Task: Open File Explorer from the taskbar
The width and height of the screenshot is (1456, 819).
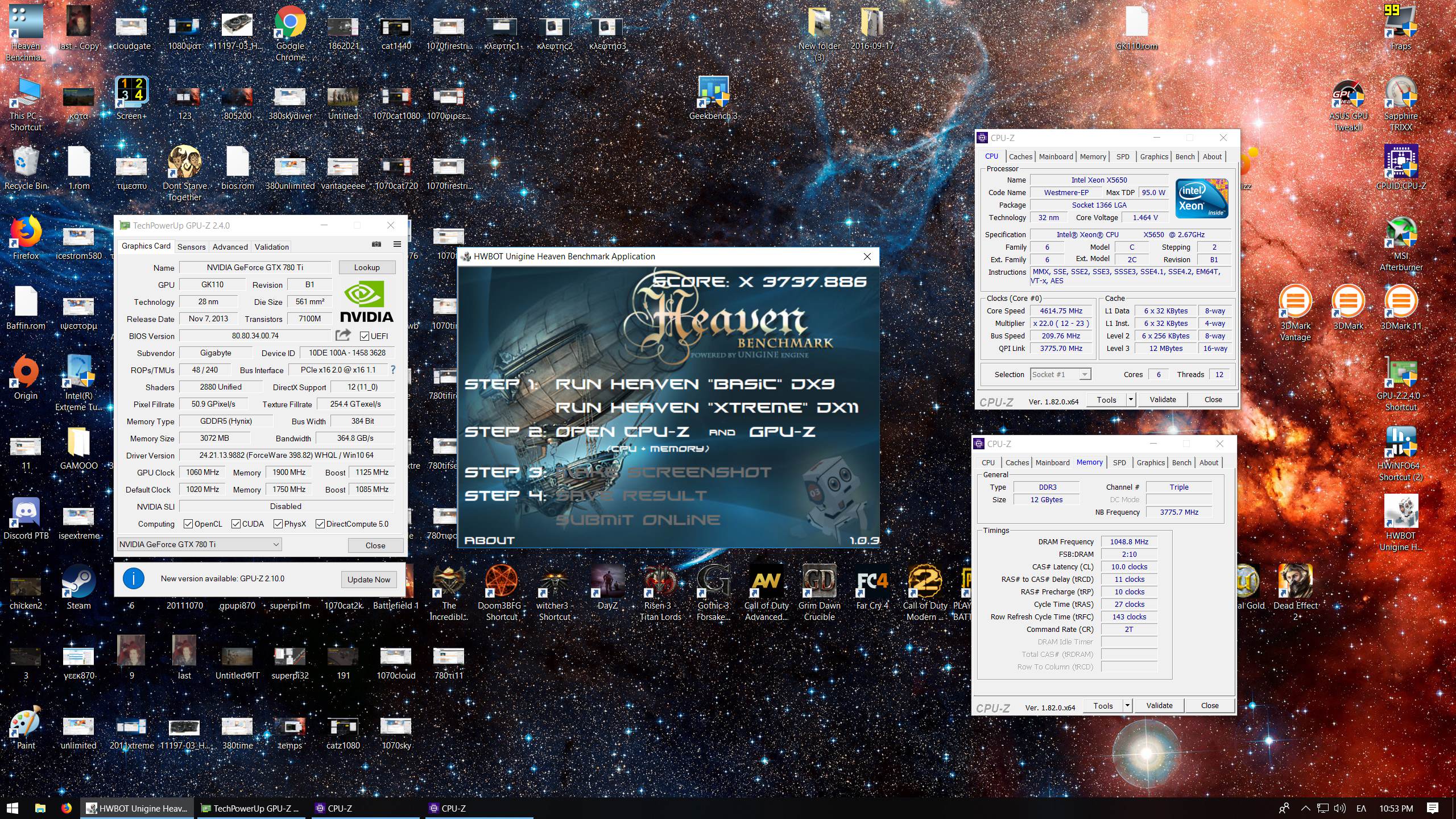Action: 40,808
